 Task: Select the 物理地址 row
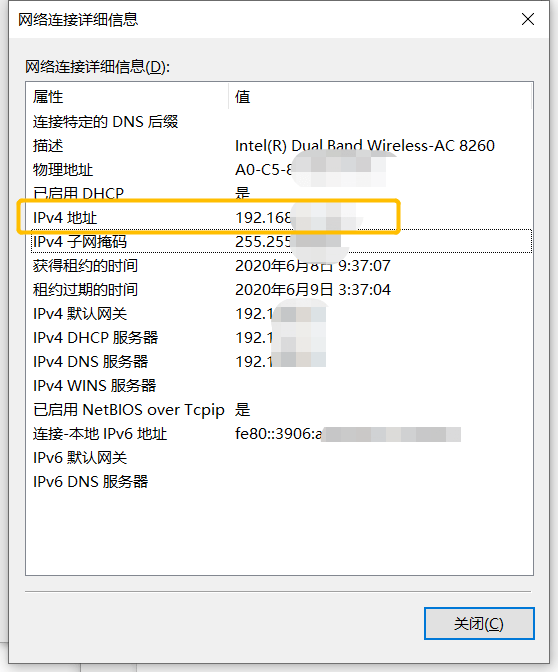coord(281,170)
